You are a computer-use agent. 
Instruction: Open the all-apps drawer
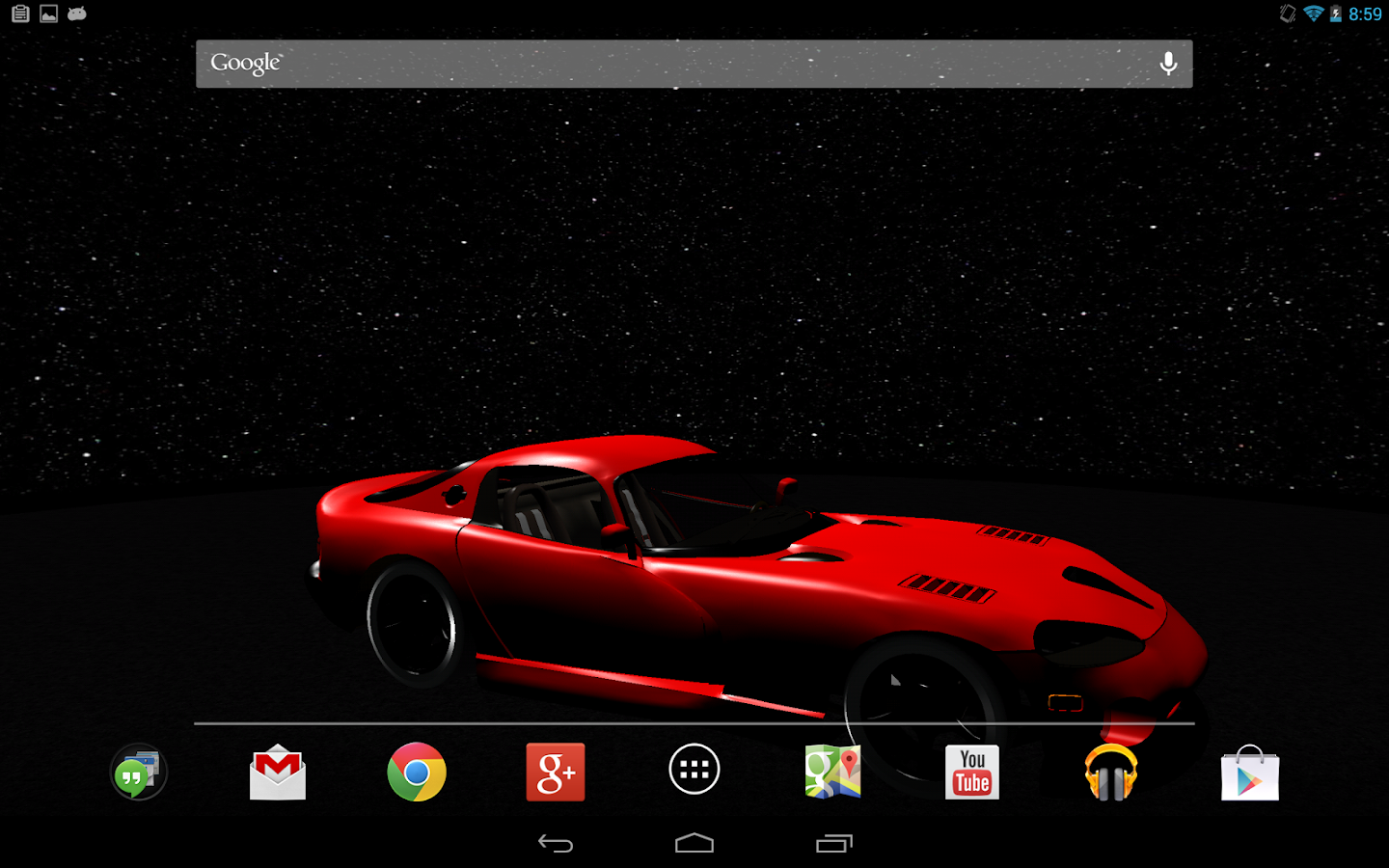(x=694, y=770)
